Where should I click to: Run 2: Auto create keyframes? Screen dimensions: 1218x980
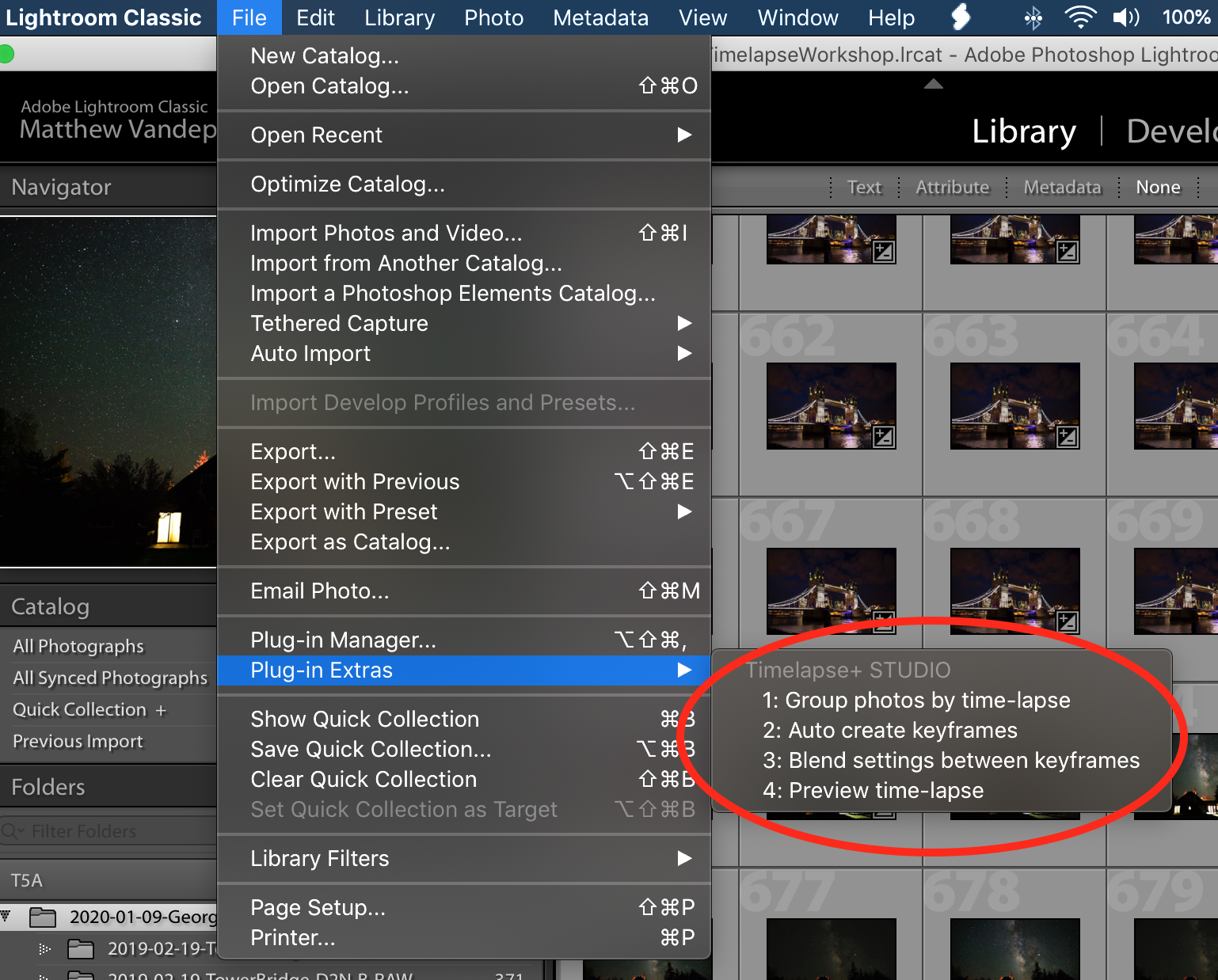pos(942,731)
